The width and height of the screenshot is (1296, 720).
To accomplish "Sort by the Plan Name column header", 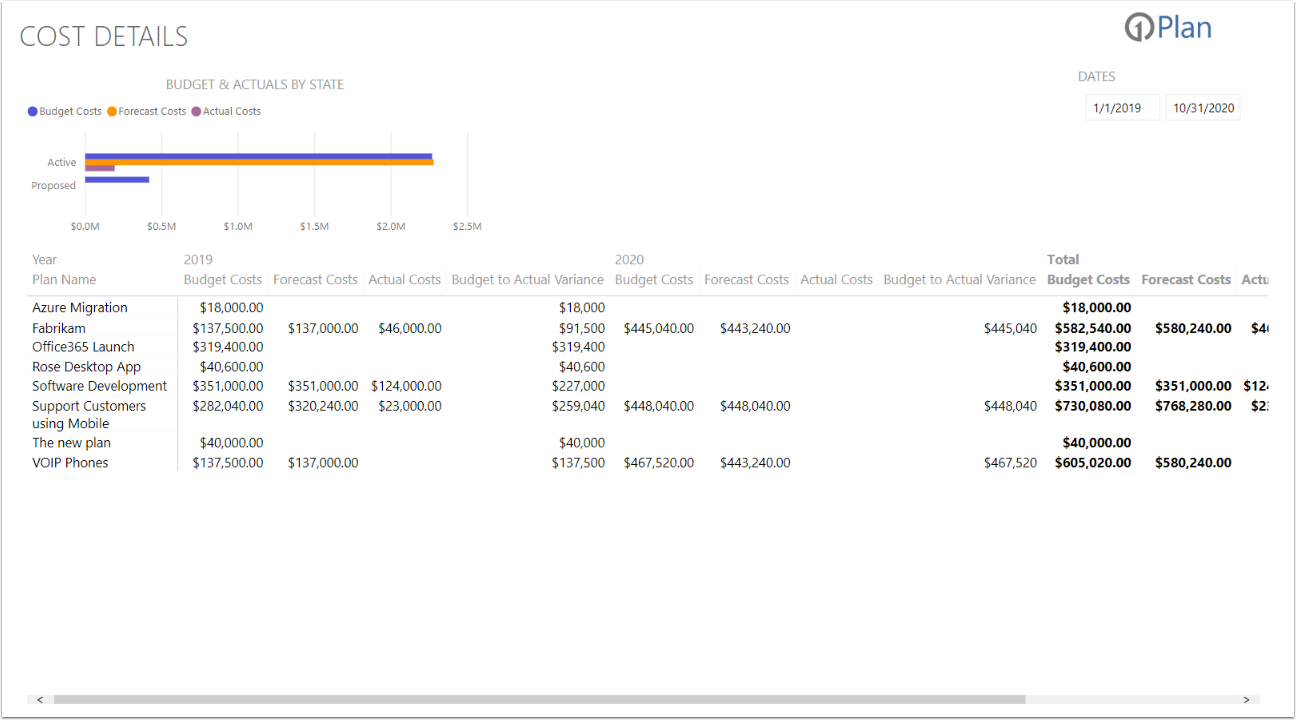I will click(64, 280).
